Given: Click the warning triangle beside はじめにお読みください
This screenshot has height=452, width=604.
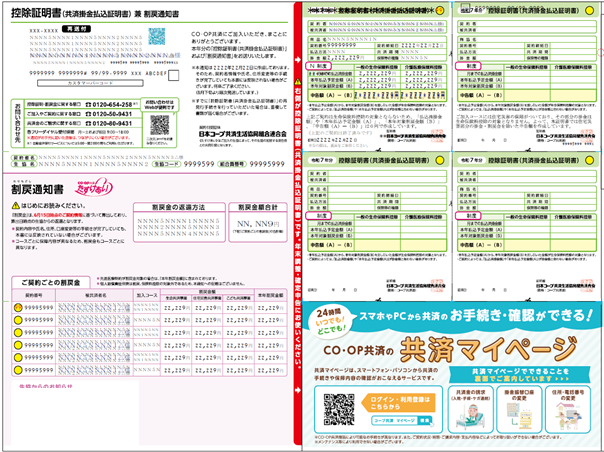Looking at the screenshot, I should click(x=16, y=203).
